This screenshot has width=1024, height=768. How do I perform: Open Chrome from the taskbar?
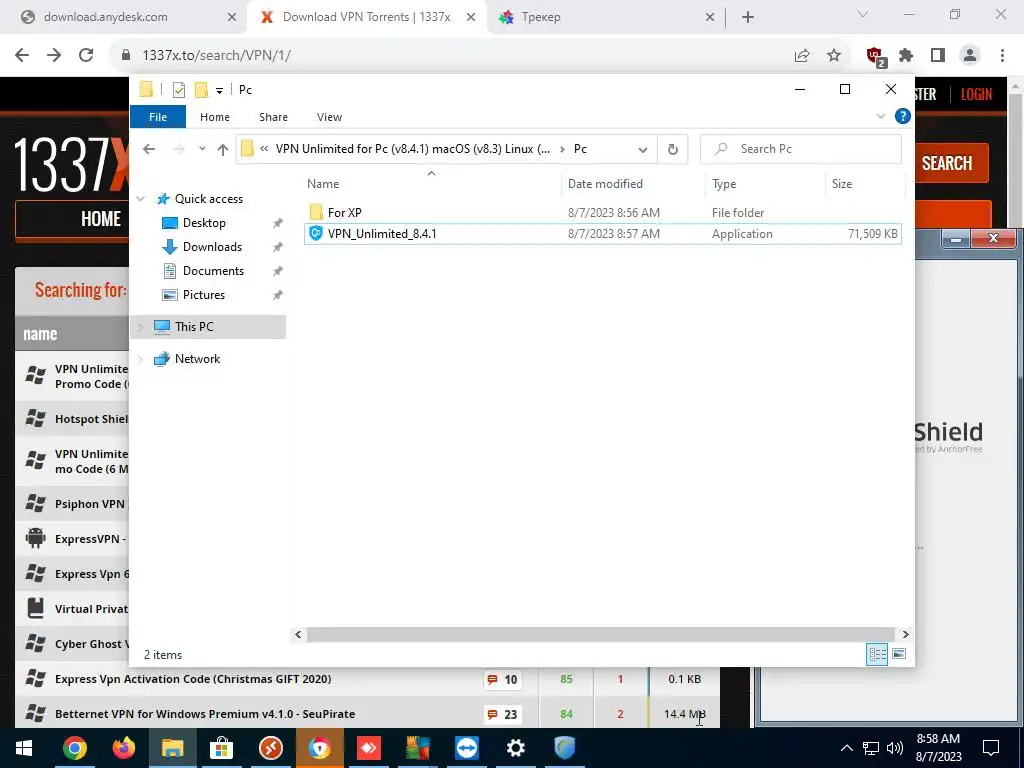74,748
